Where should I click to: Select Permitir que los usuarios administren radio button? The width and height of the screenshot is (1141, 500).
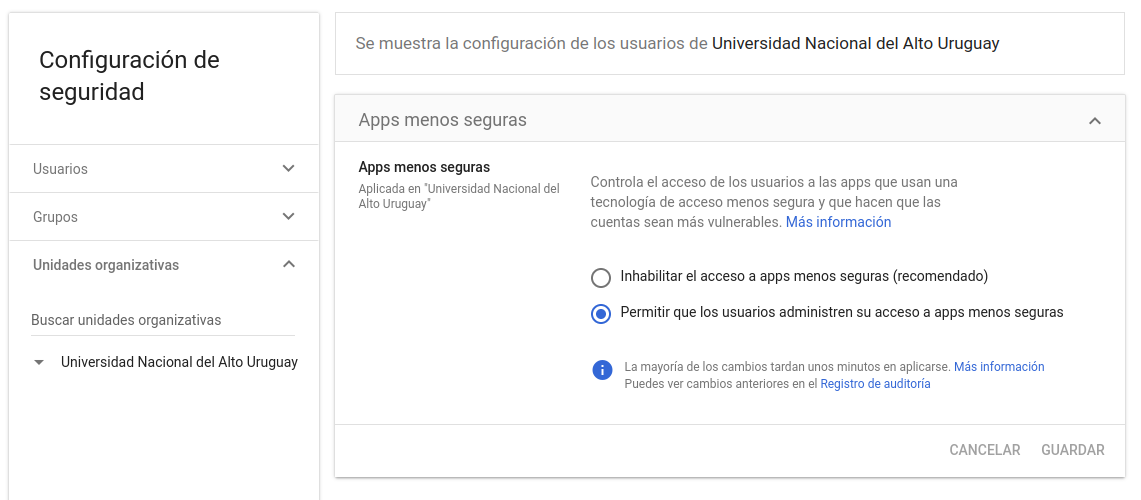[x=601, y=313]
